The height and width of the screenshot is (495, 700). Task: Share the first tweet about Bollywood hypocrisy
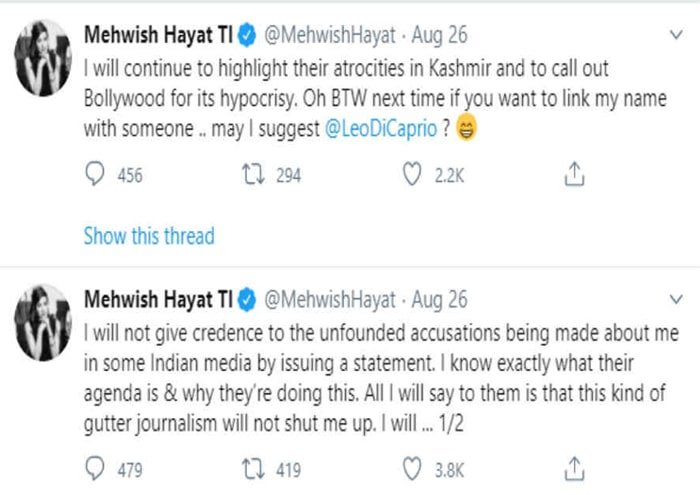(x=574, y=175)
